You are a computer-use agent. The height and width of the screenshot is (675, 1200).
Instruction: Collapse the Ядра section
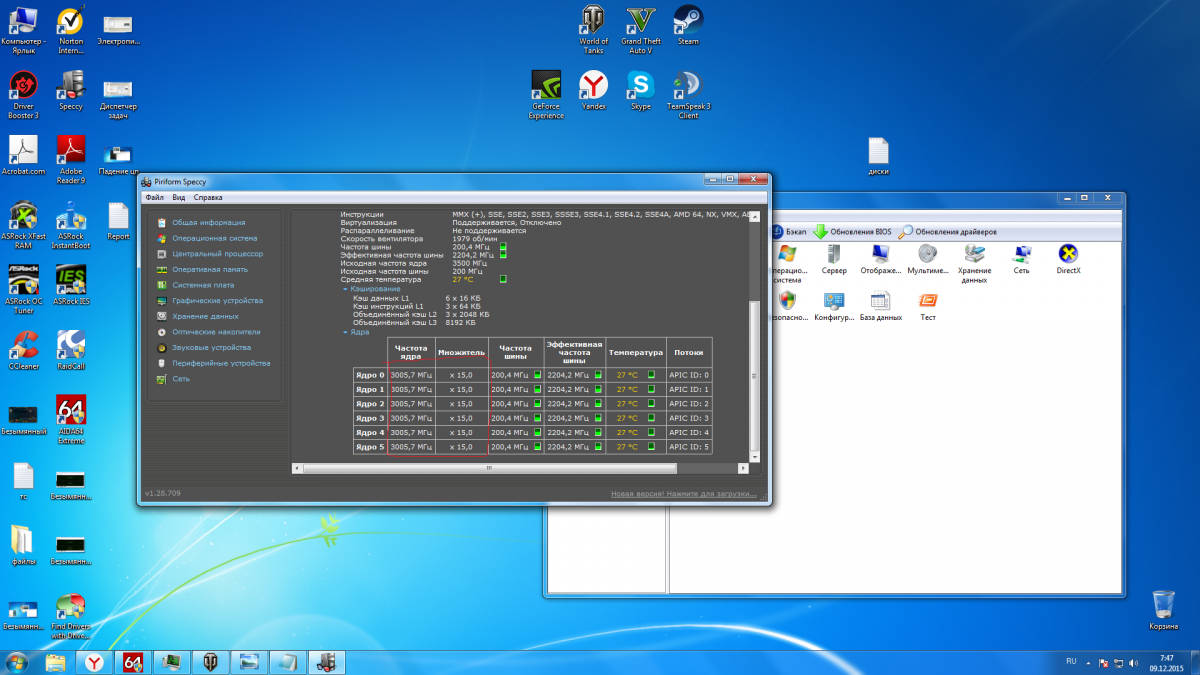[359, 332]
